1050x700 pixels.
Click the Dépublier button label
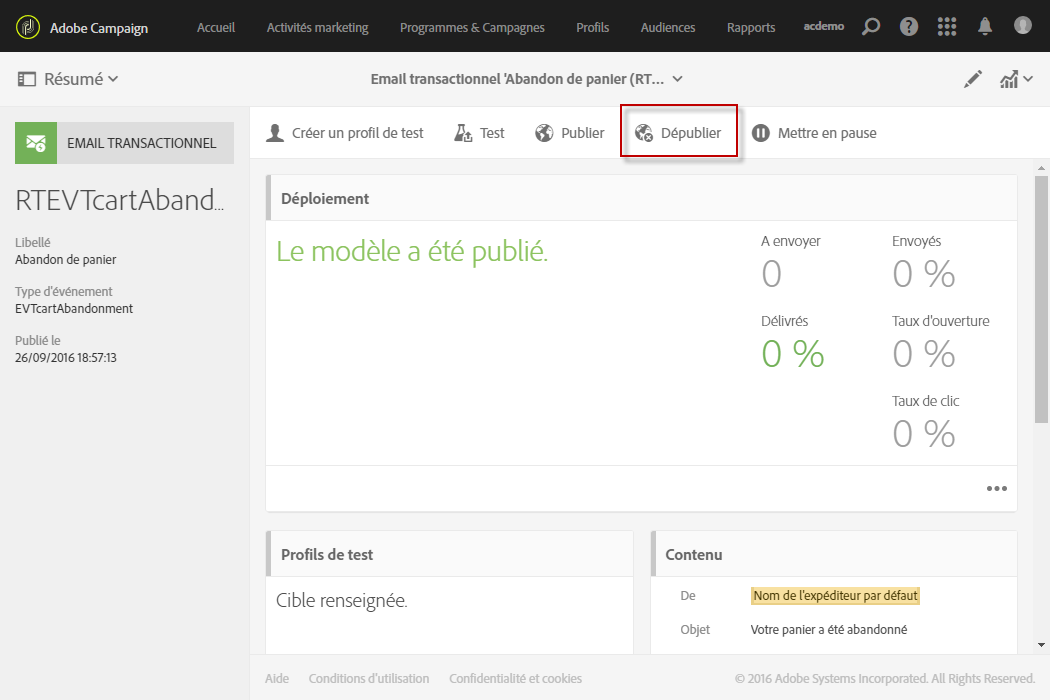[691, 133]
